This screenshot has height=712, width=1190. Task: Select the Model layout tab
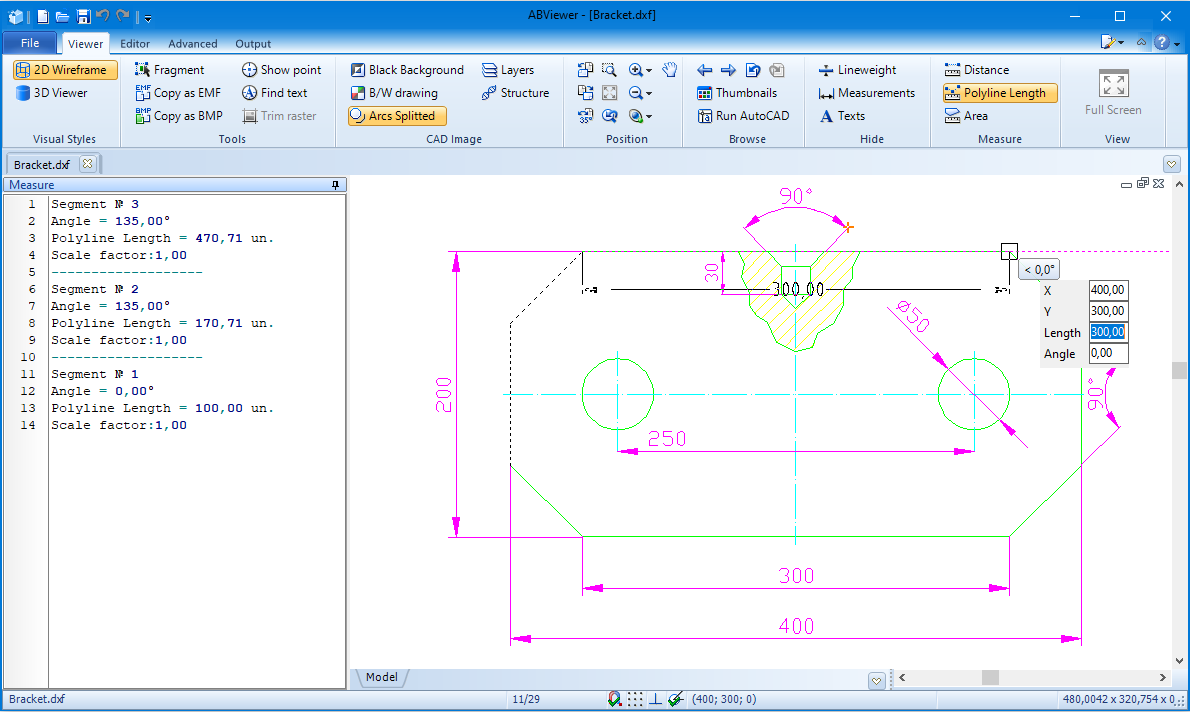(x=381, y=677)
